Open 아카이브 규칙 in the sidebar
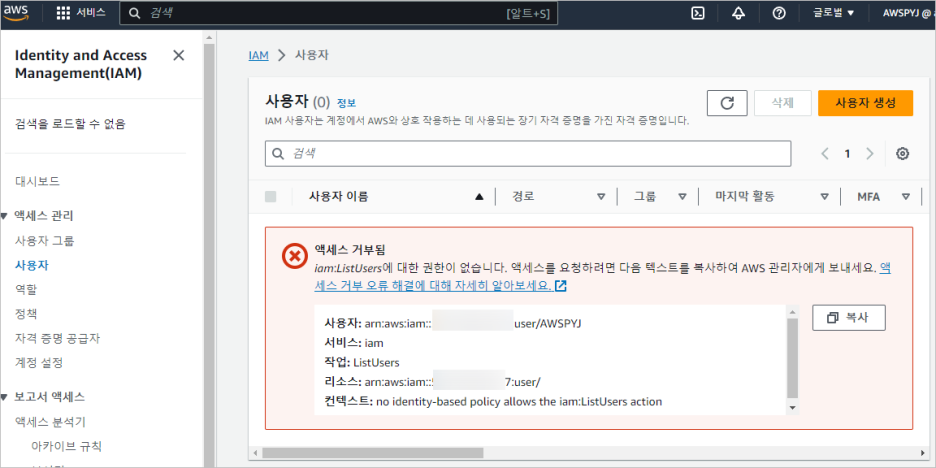Screen dimensions: 936x468 coord(67,446)
